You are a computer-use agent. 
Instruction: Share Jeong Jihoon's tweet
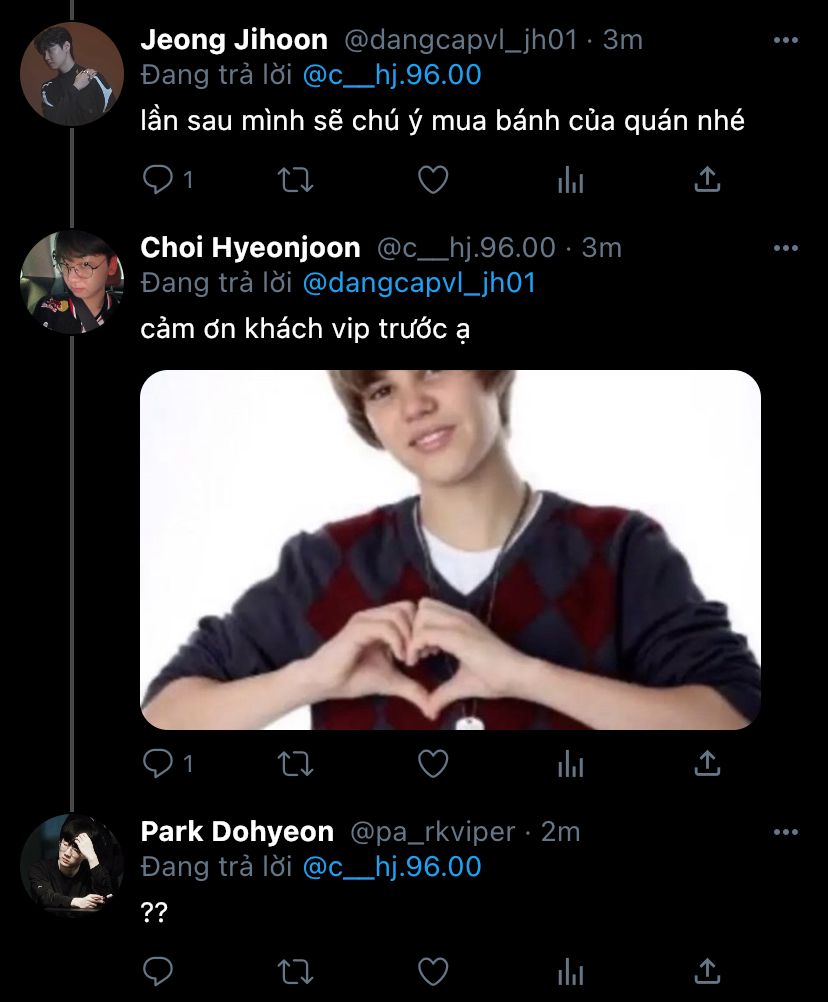(x=707, y=180)
